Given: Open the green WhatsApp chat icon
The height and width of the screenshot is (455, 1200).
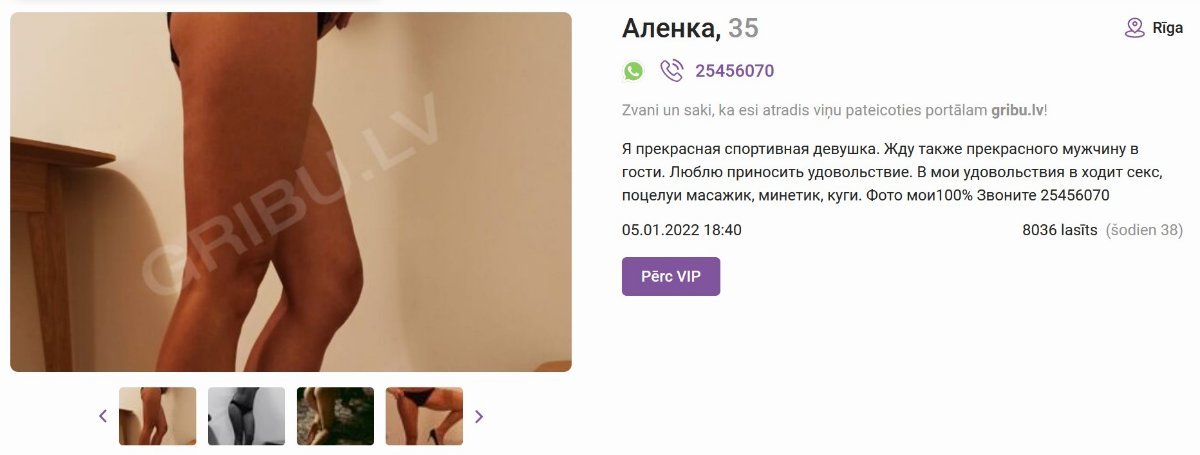Looking at the screenshot, I should point(633,71).
